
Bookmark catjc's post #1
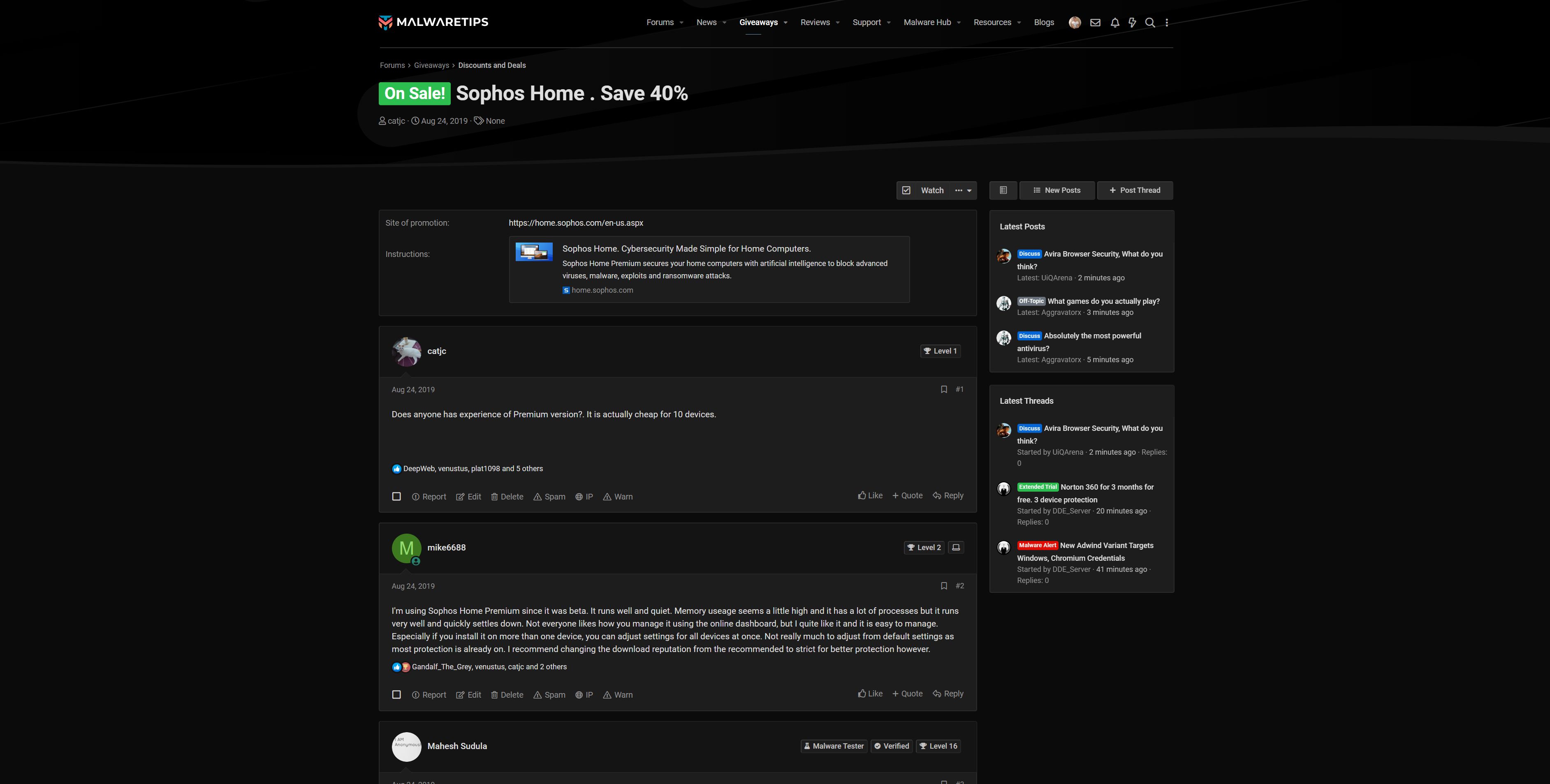pyautogui.click(x=943, y=389)
